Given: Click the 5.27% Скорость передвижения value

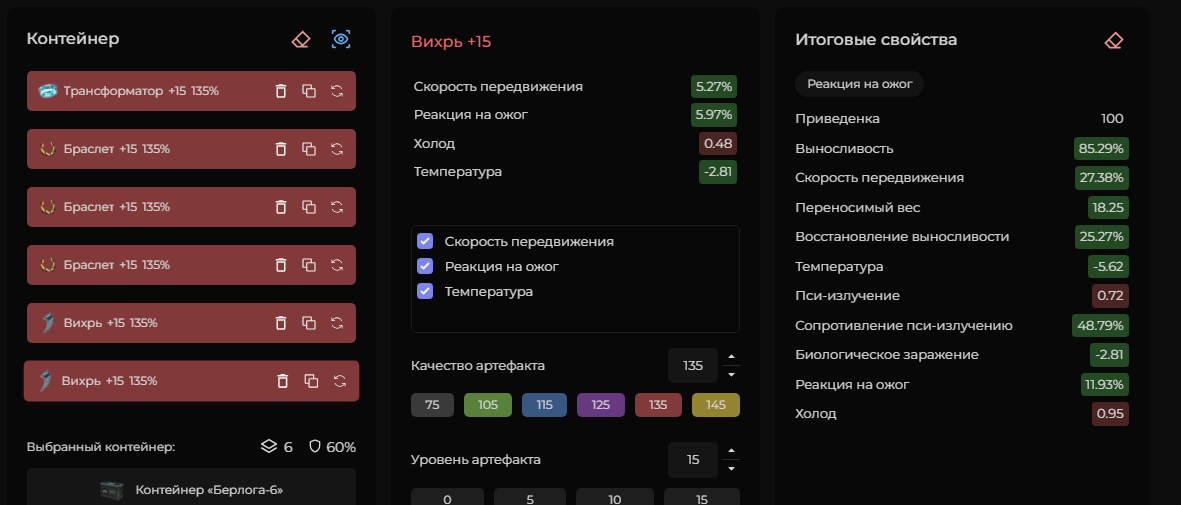Looking at the screenshot, I should pos(714,87).
